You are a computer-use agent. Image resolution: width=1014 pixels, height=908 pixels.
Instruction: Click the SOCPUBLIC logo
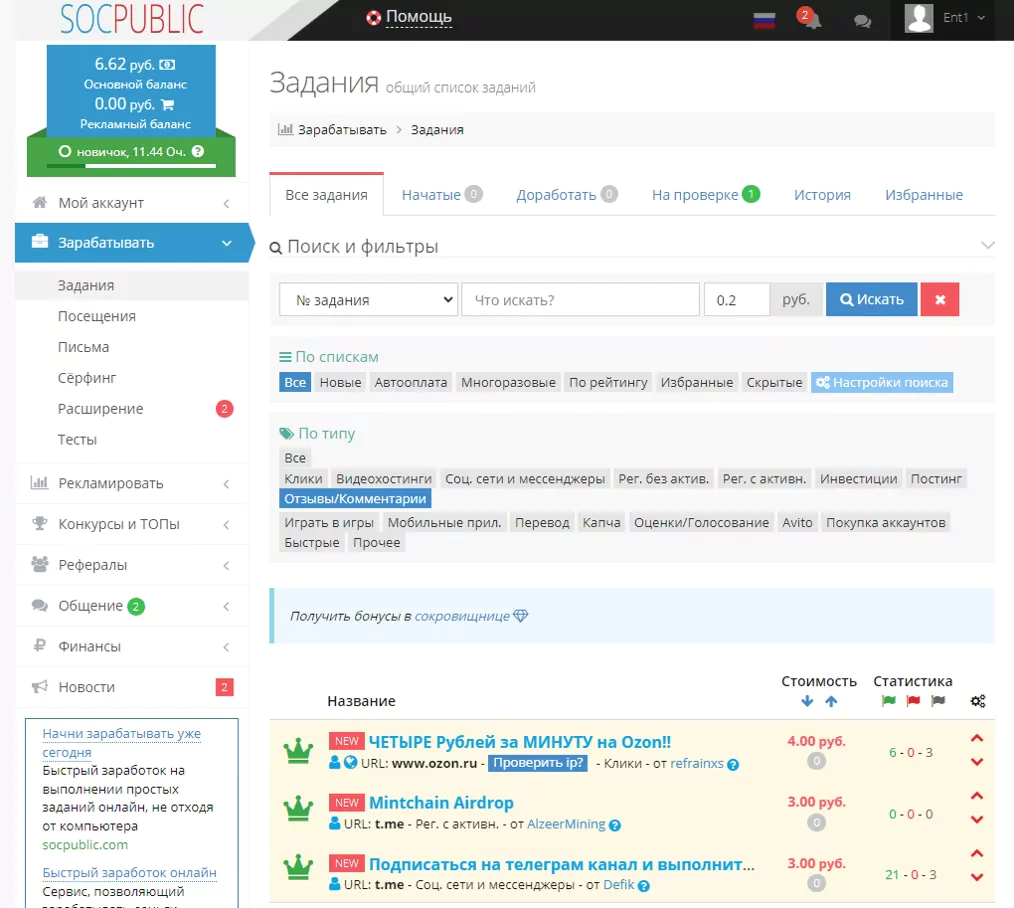click(132, 19)
